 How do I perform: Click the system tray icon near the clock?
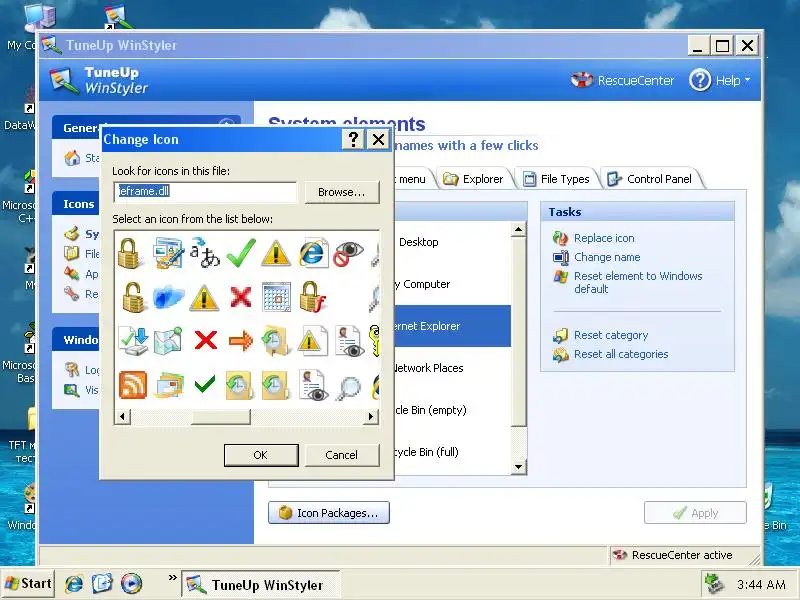[714, 585]
